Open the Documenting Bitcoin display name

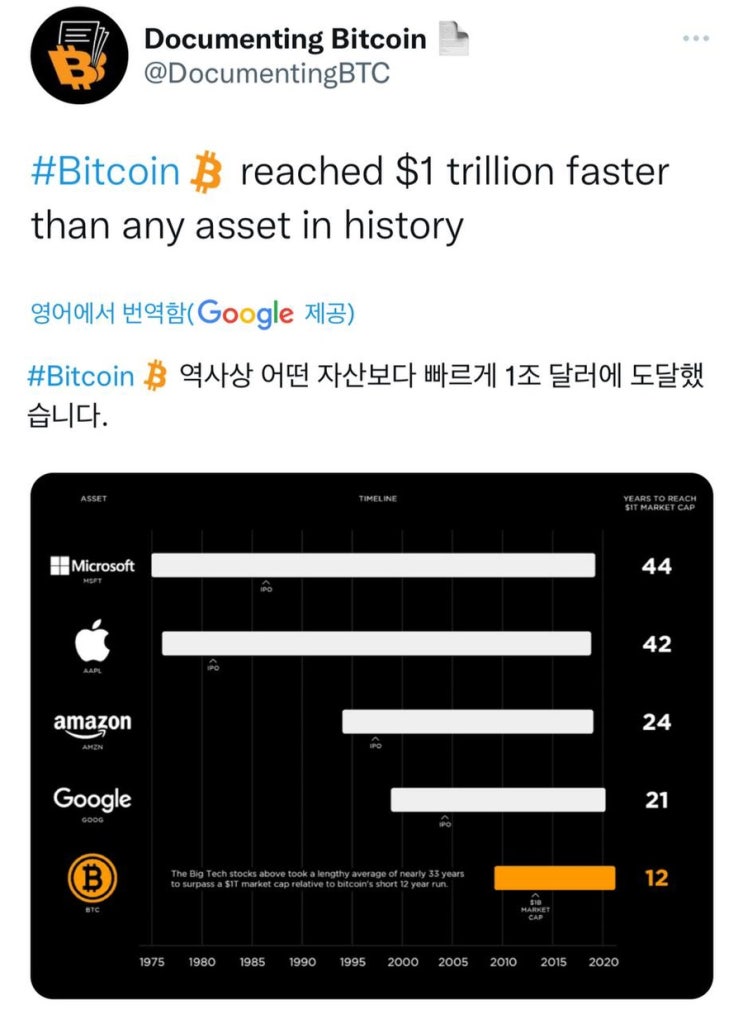tap(285, 40)
